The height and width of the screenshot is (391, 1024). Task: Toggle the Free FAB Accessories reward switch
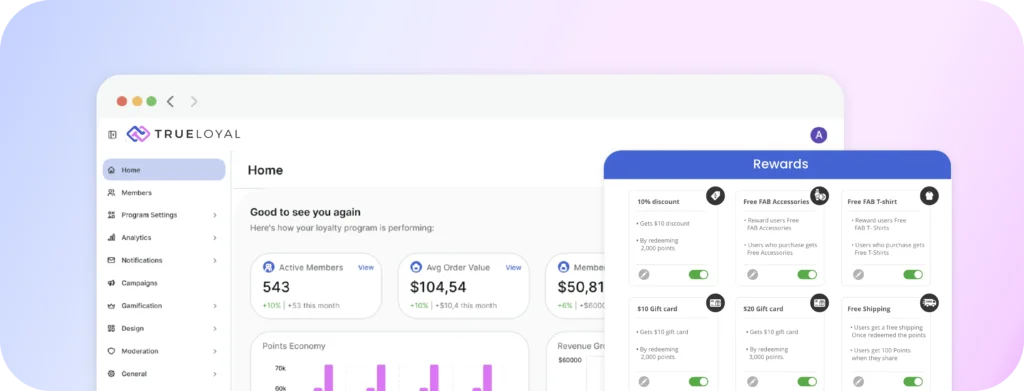(x=807, y=275)
